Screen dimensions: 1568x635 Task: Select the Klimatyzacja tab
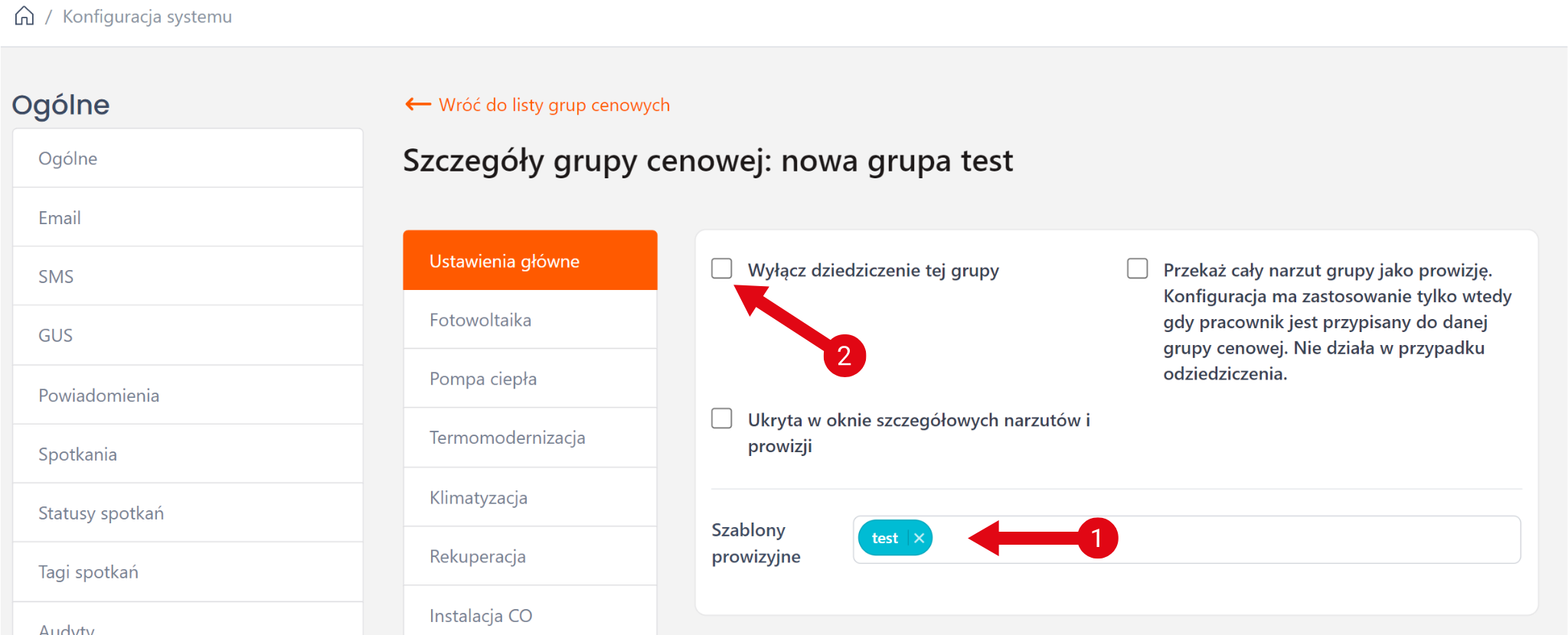[530, 497]
